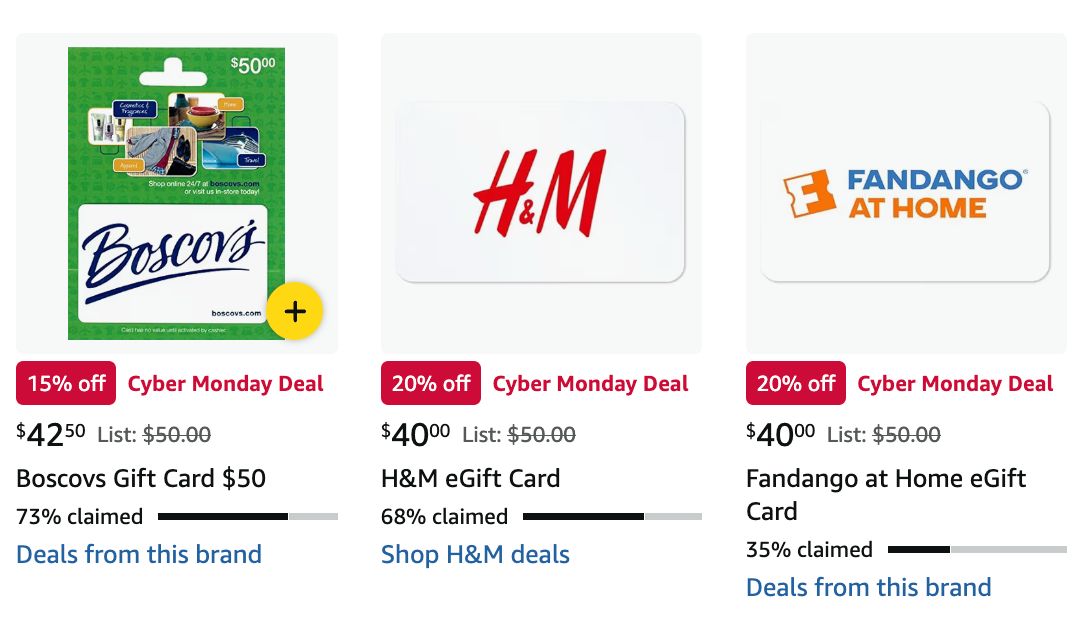Click the Boscovs Gift Card $50 title
This screenshot has width=1090, height=620.
click(x=141, y=478)
